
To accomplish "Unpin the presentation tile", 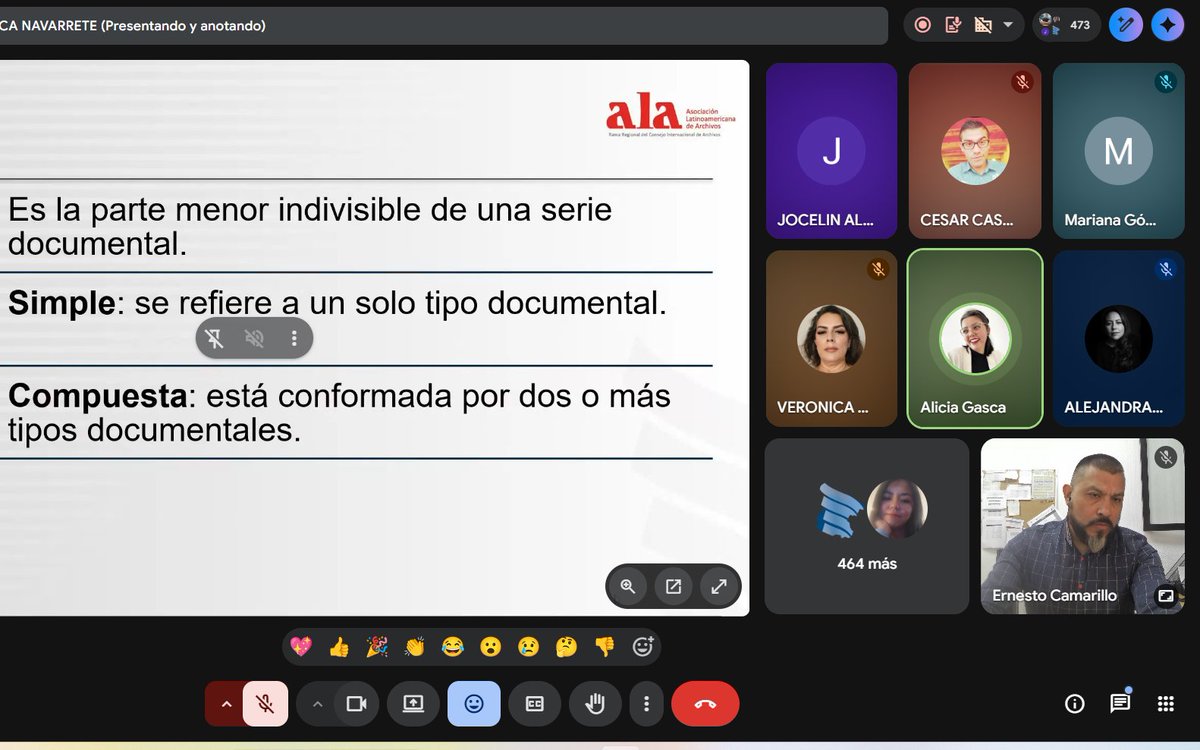I will pyautogui.click(x=215, y=338).
